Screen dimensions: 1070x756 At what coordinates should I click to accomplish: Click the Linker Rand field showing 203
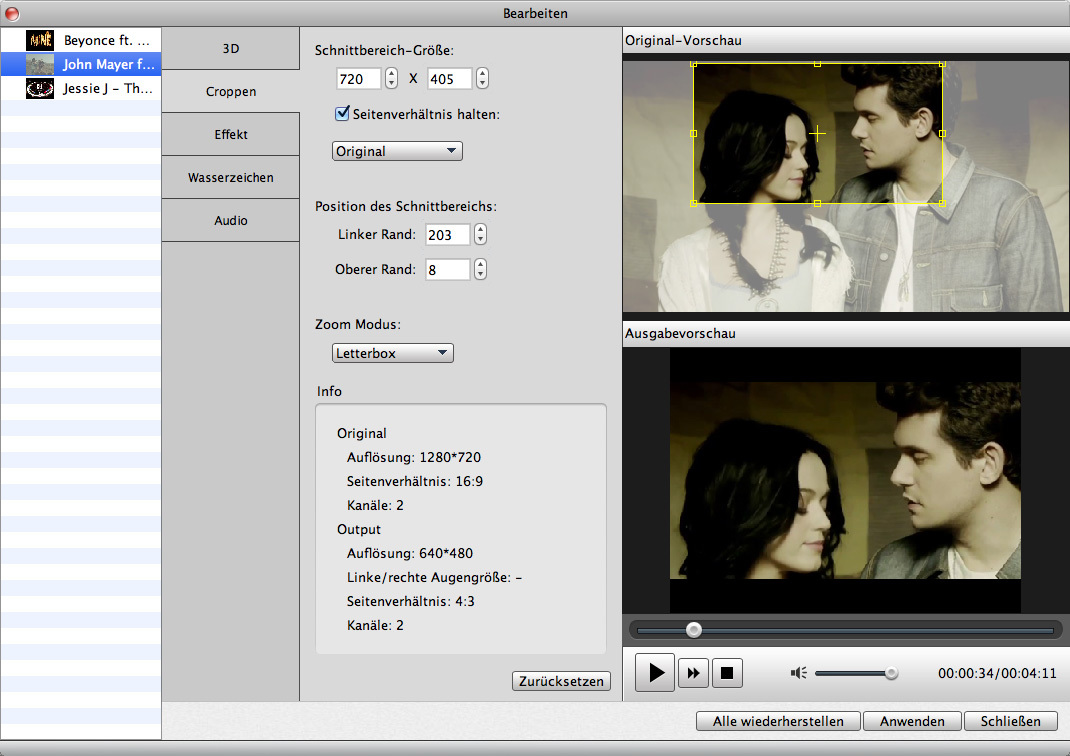coord(448,235)
